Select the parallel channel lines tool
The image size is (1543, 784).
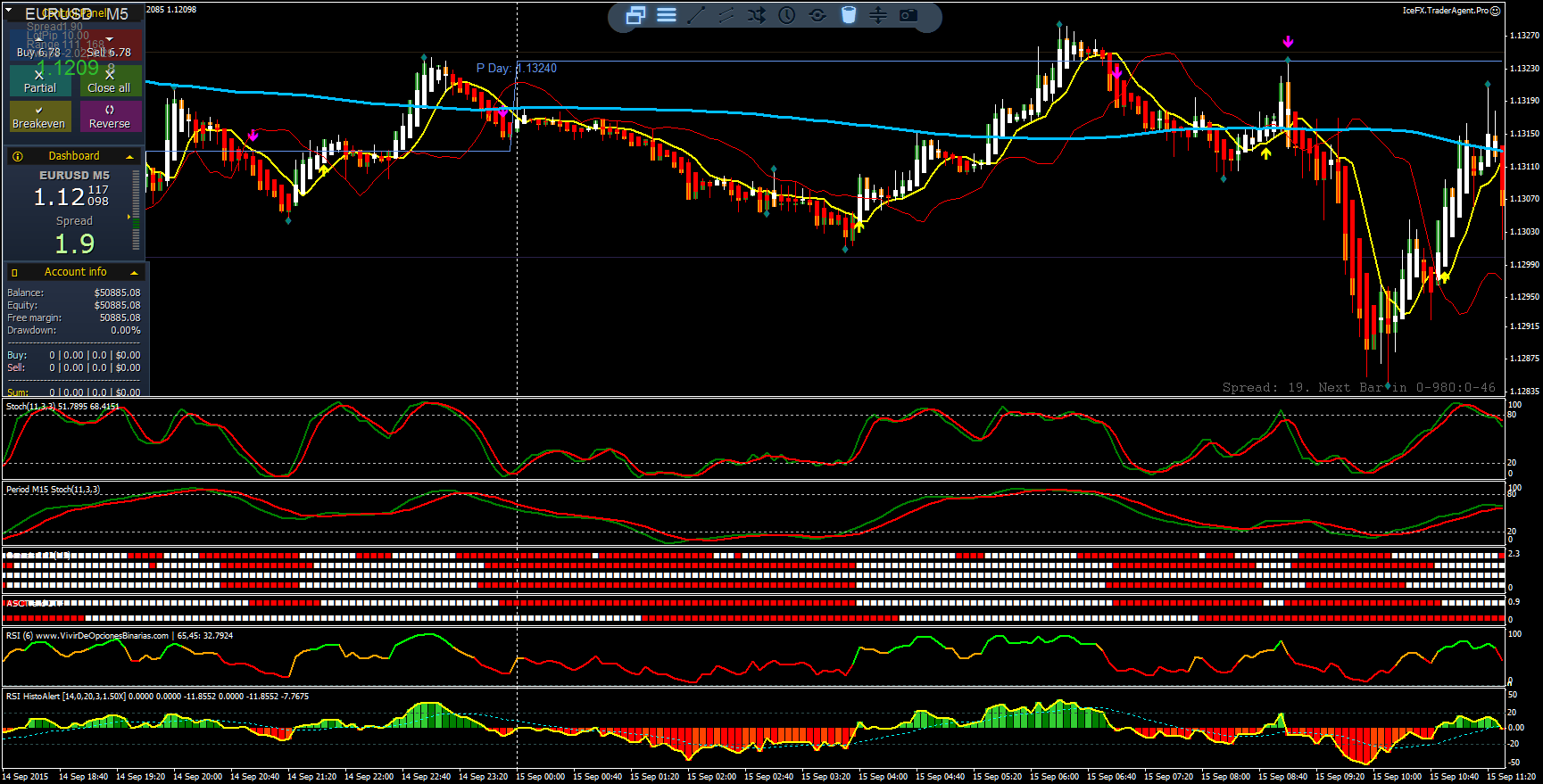(x=726, y=15)
